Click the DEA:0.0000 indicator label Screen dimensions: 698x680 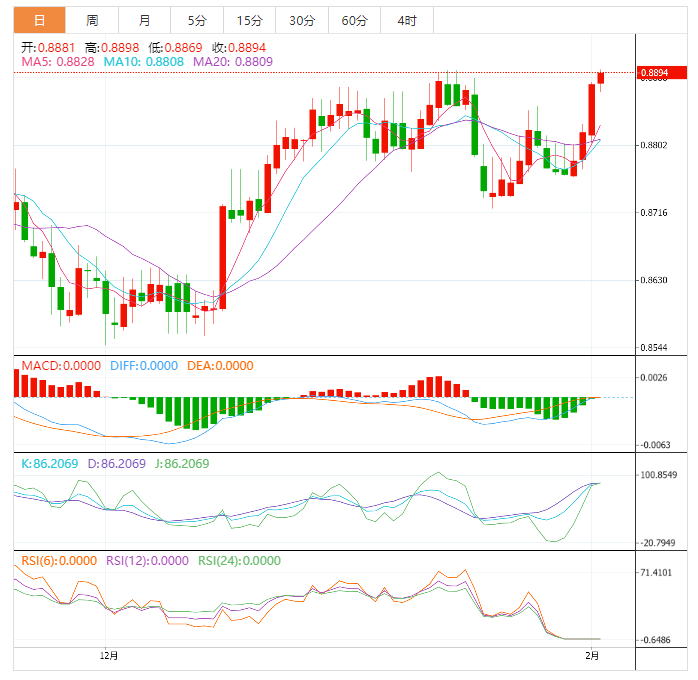click(x=220, y=366)
